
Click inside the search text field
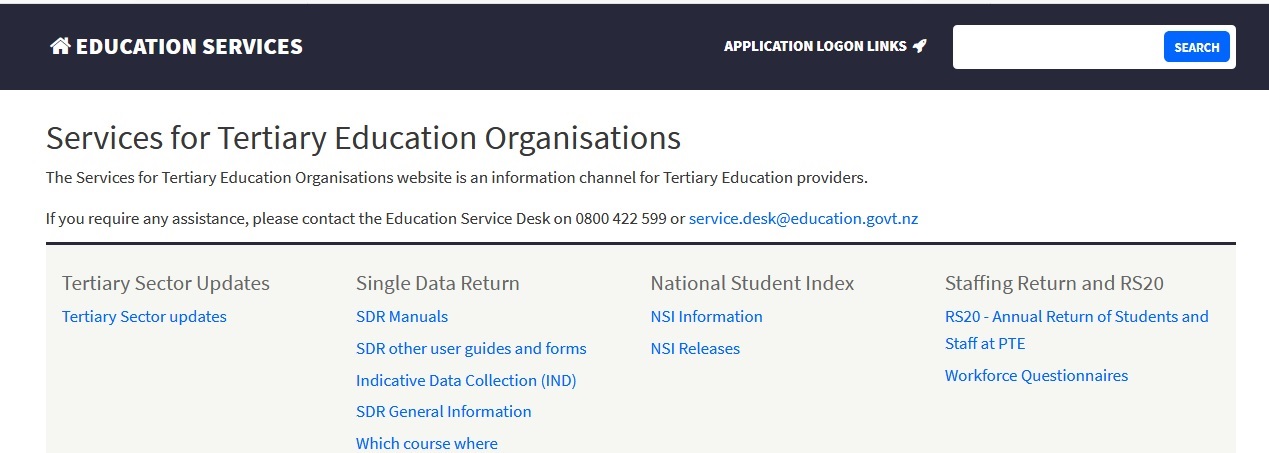pyautogui.click(x=1058, y=47)
